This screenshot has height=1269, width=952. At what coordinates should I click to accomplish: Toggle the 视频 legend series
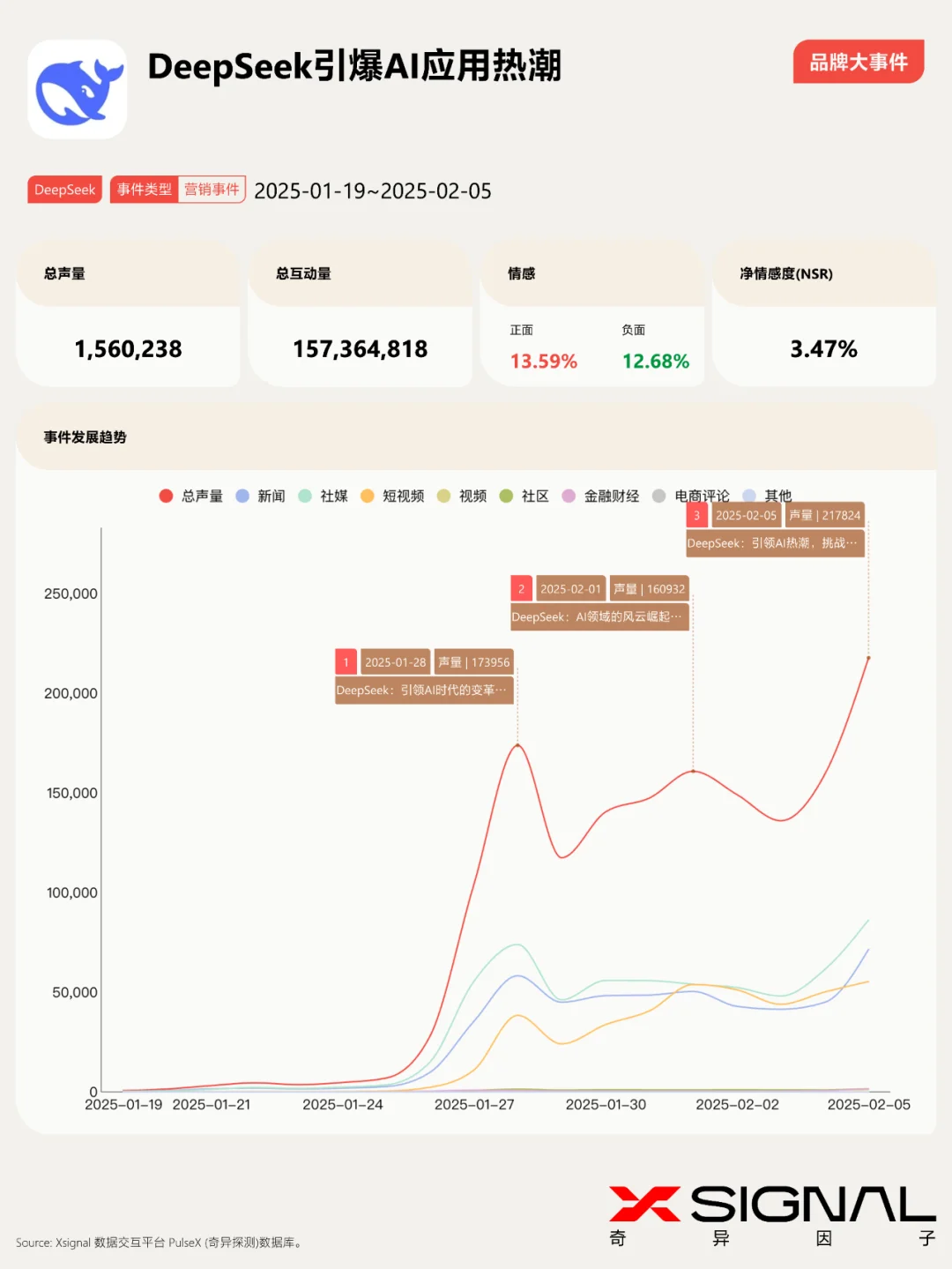point(463,496)
